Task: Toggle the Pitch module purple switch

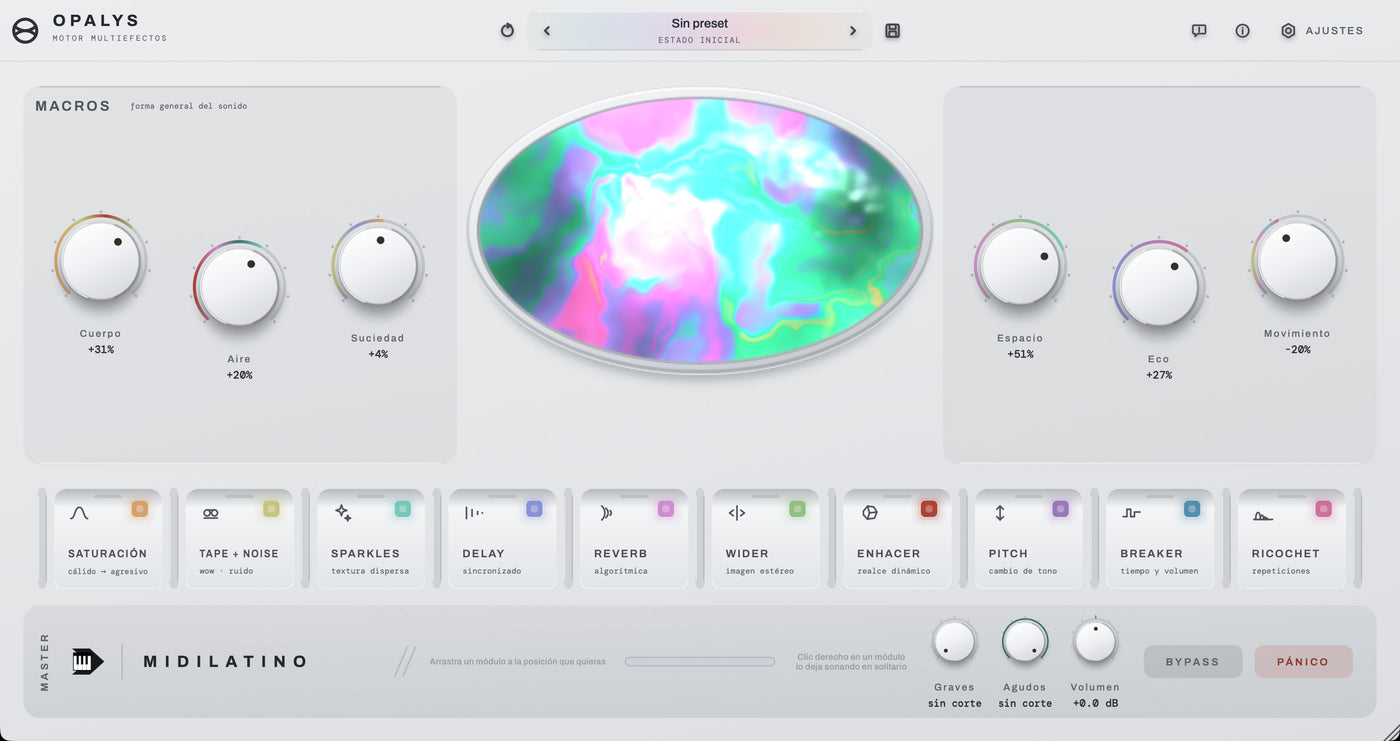Action: point(1061,509)
